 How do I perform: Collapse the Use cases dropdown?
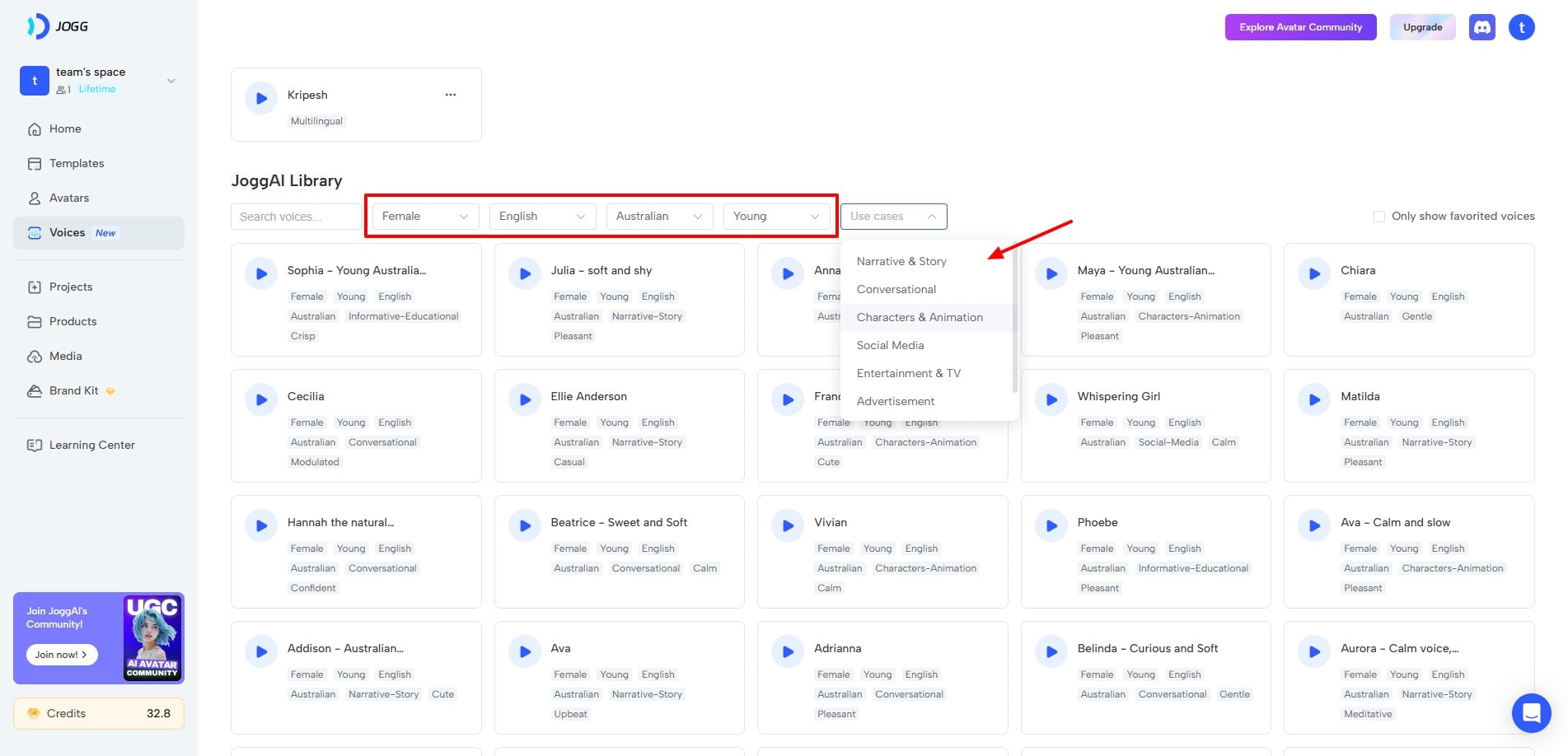point(893,217)
